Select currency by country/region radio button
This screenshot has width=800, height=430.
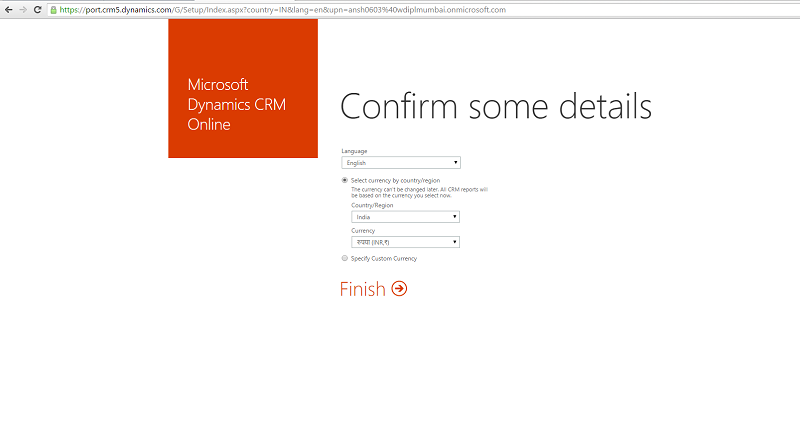click(x=345, y=180)
